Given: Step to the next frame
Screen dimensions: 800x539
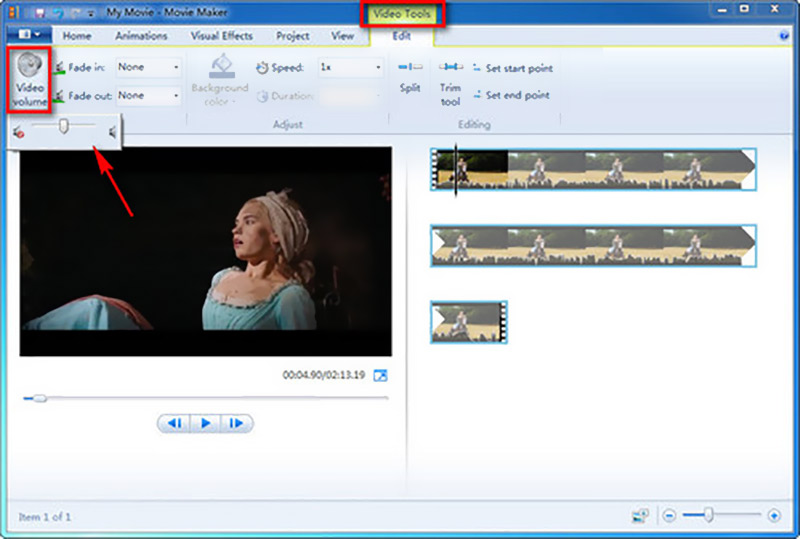Looking at the screenshot, I should click(x=236, y=424).
